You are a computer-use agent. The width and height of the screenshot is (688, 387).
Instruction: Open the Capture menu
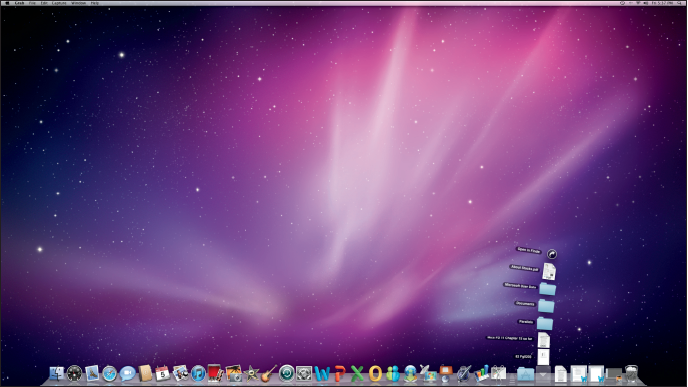pos(59,3)
